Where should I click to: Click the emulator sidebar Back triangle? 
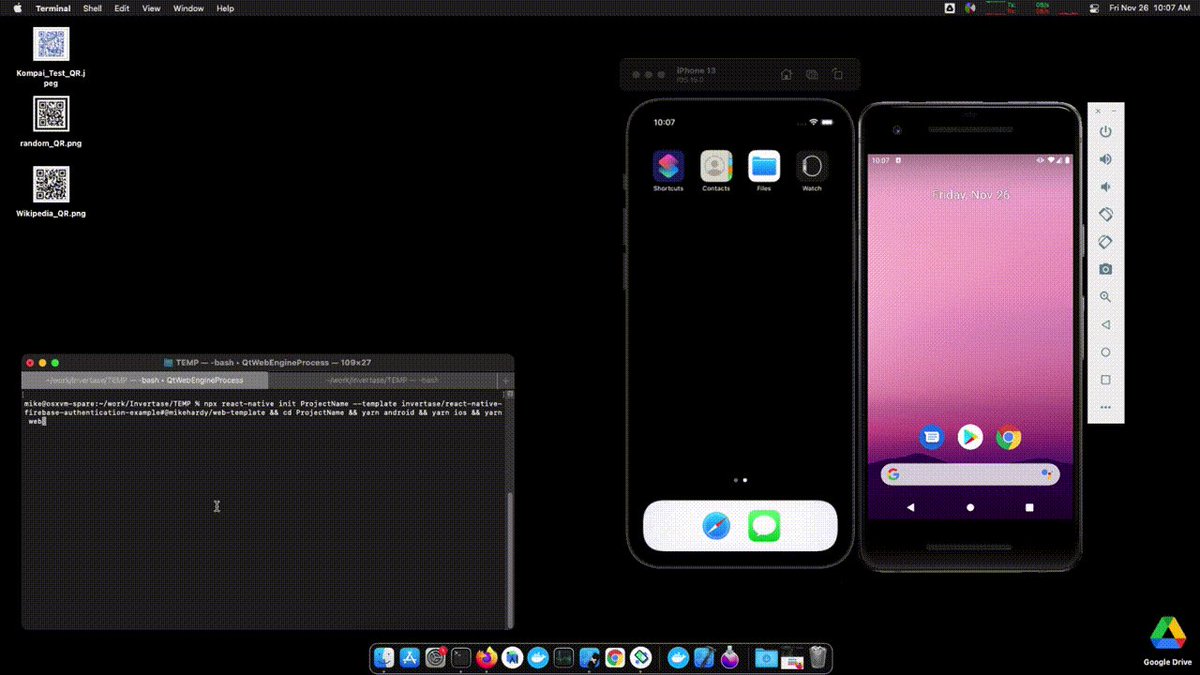click(1105, 325)
